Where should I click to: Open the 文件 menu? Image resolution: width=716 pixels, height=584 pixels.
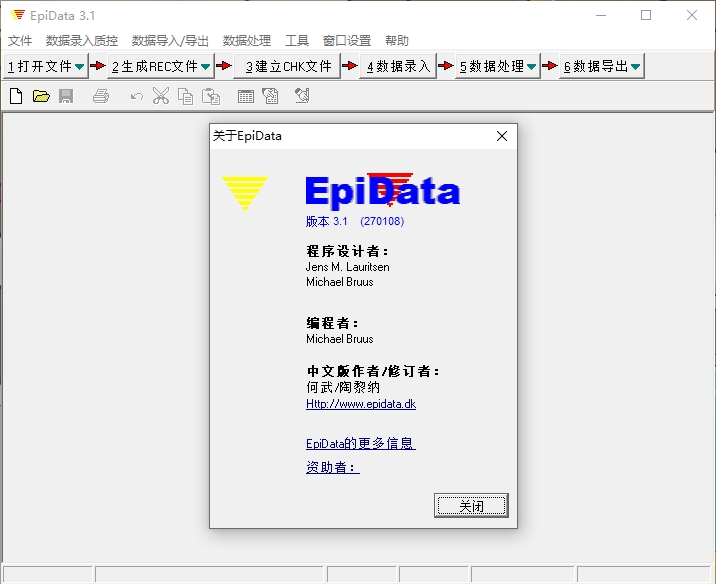tap(20, 41)
